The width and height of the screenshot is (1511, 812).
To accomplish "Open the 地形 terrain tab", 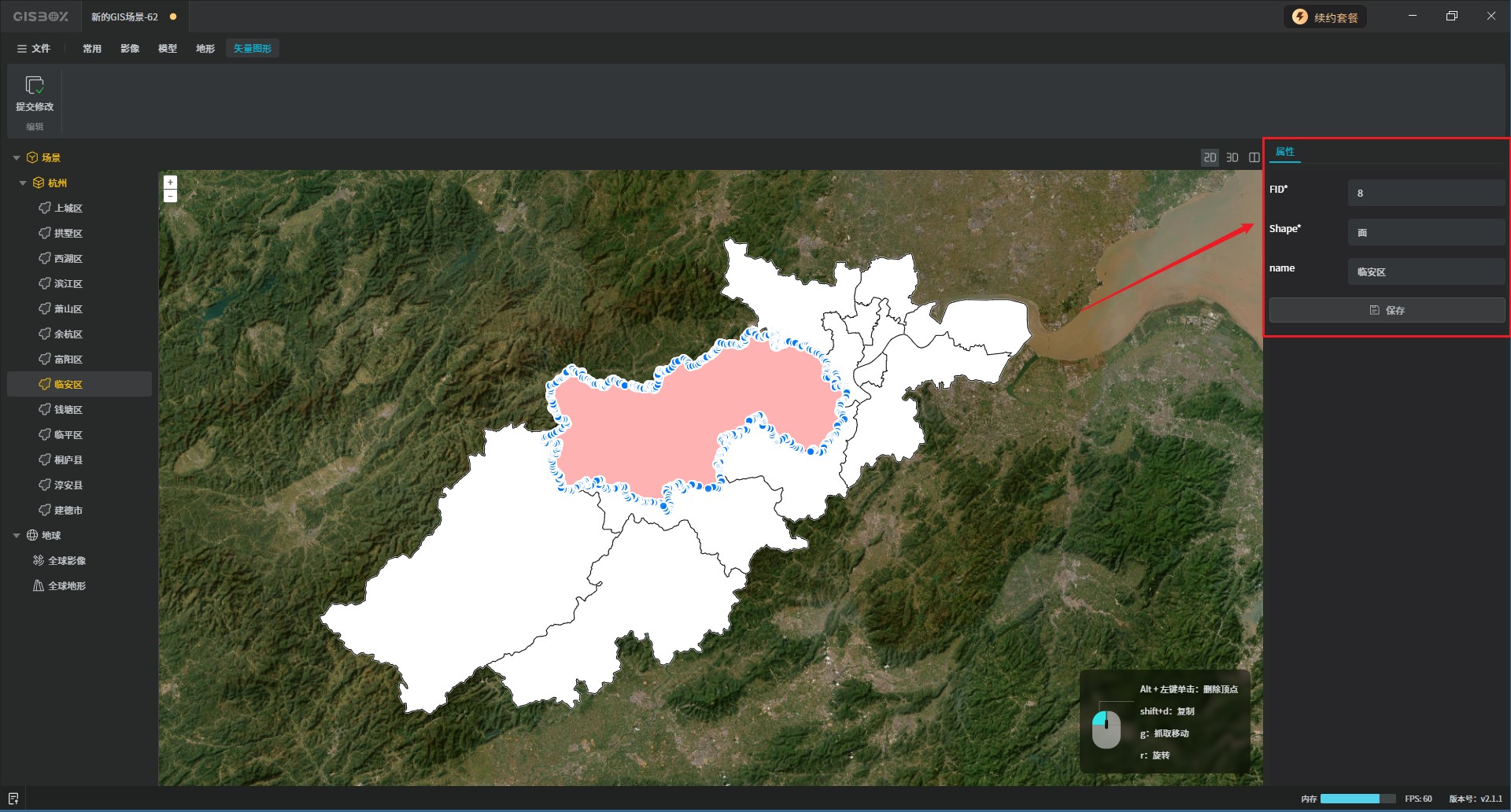I will coord(205,48).
